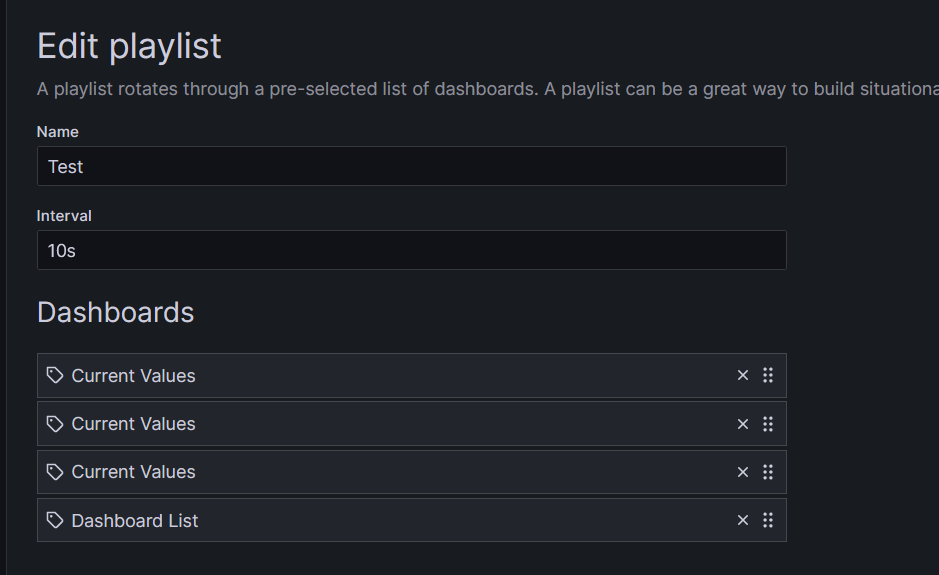Click the tag icon on the first Current Values row
Image resolution: width=939 pixels, height=575 pixels.
pos(55,375)
